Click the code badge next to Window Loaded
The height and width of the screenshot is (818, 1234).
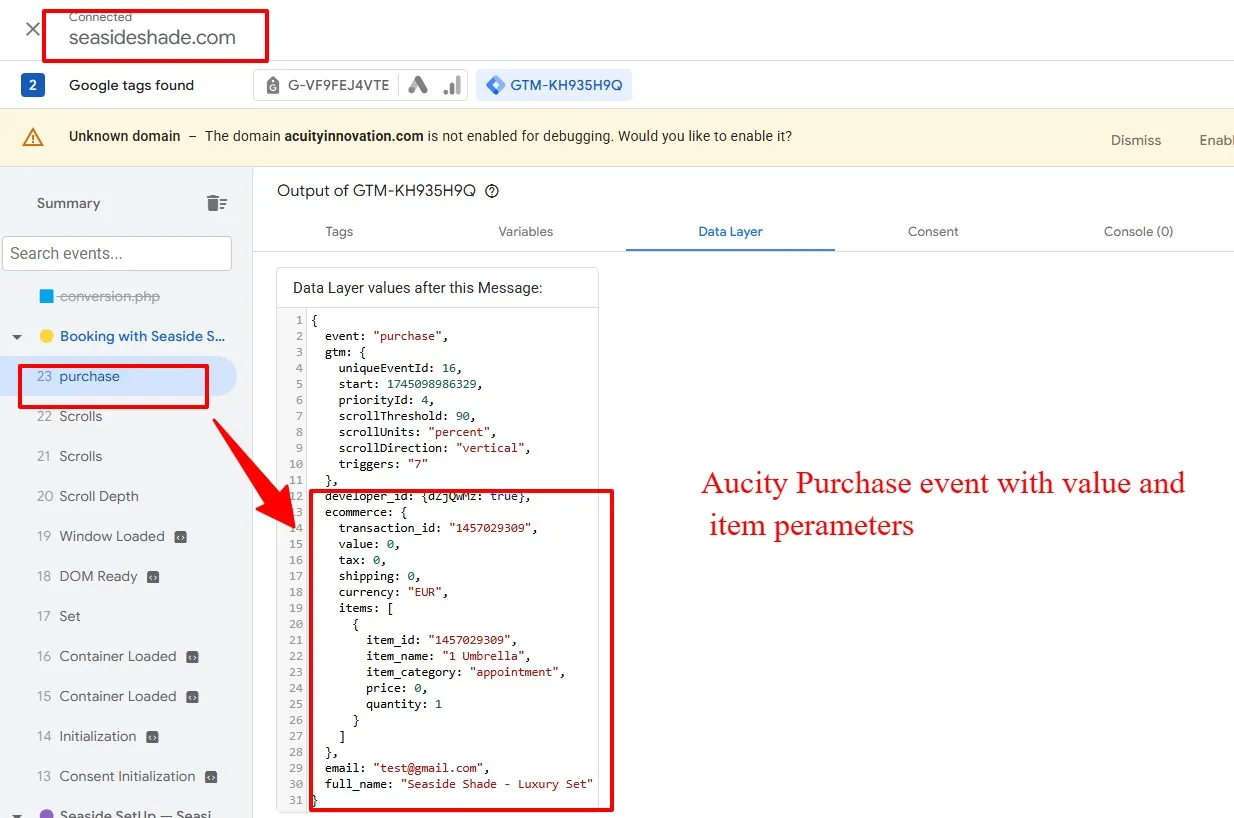pos(180,537)
